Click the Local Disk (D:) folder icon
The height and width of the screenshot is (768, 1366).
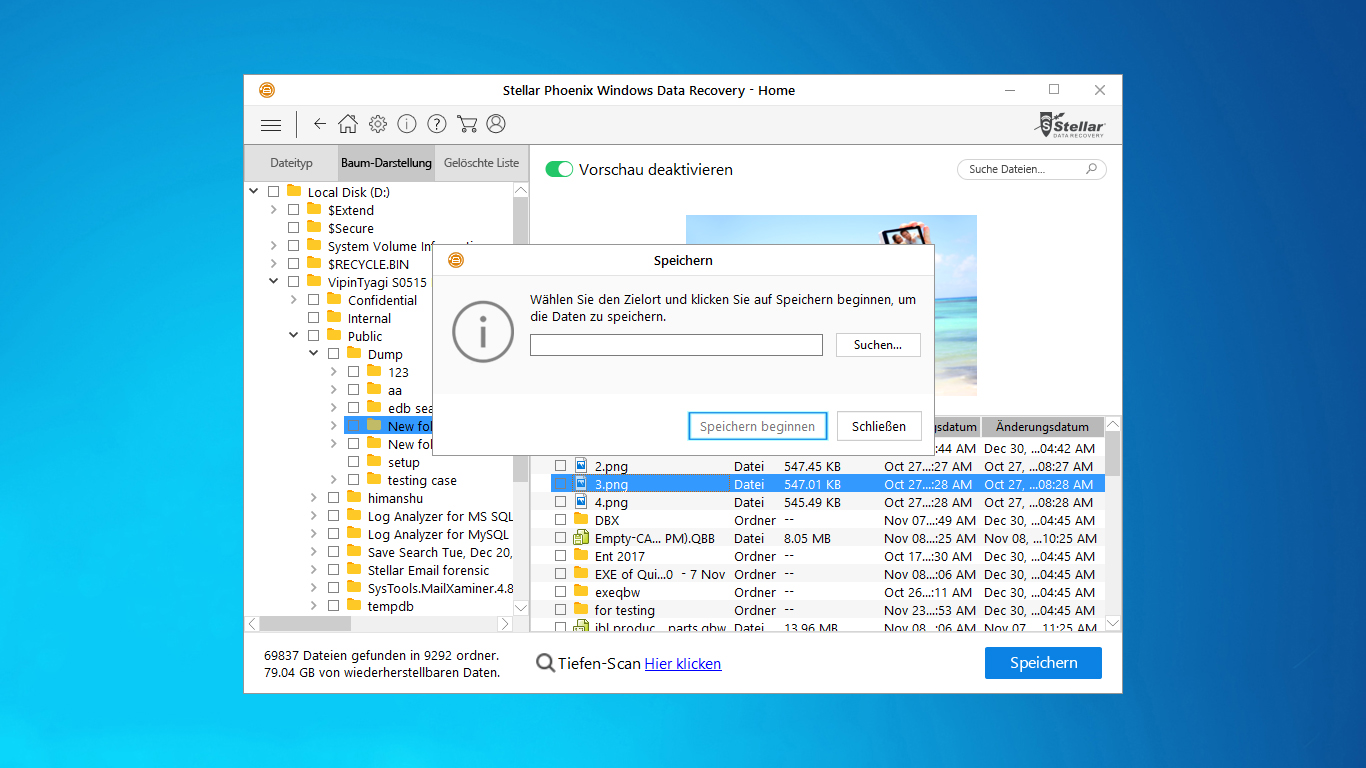pos(294,191)
